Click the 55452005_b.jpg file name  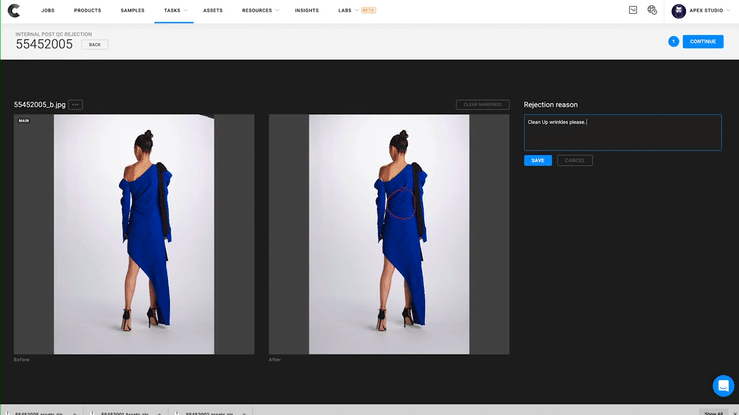click(x=40, y=105)
